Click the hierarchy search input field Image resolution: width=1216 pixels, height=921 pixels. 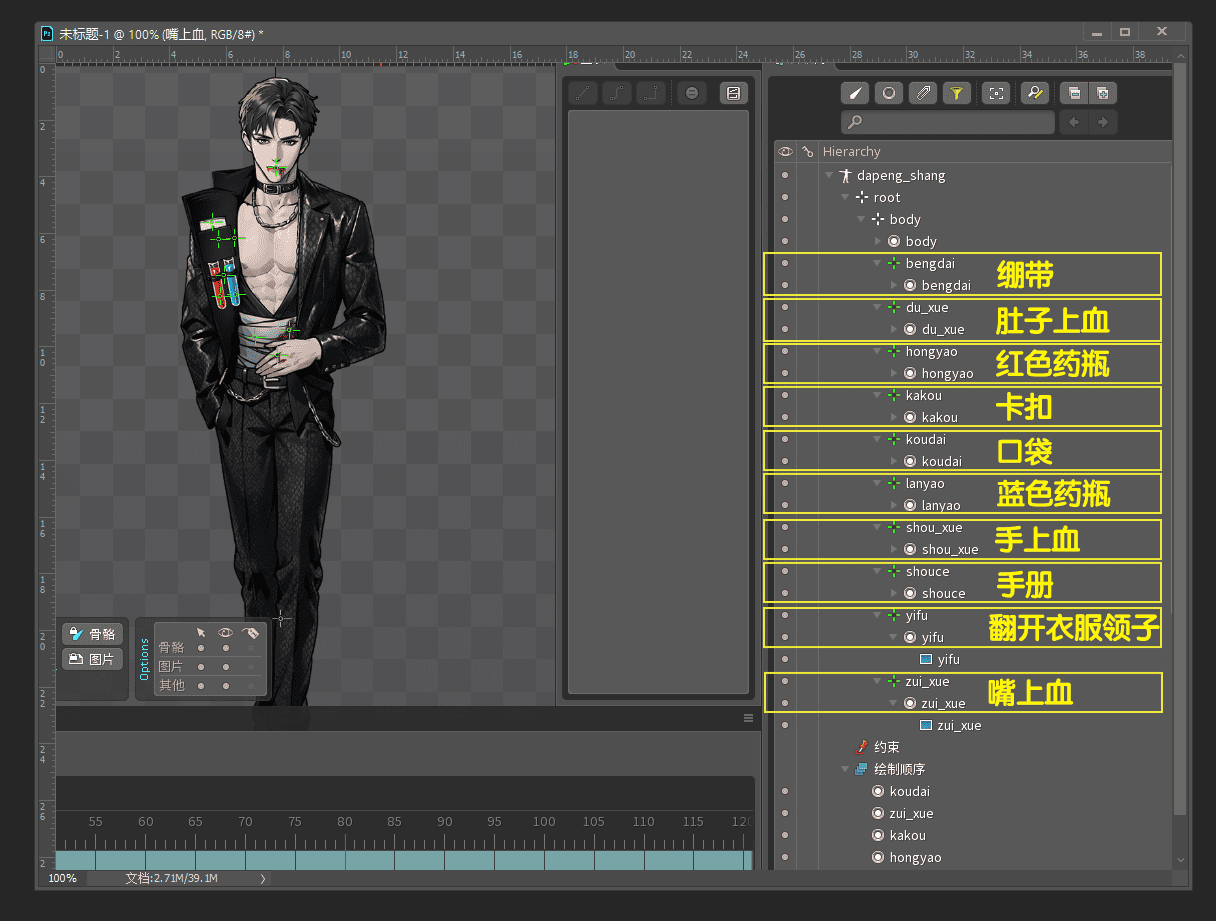948,122
